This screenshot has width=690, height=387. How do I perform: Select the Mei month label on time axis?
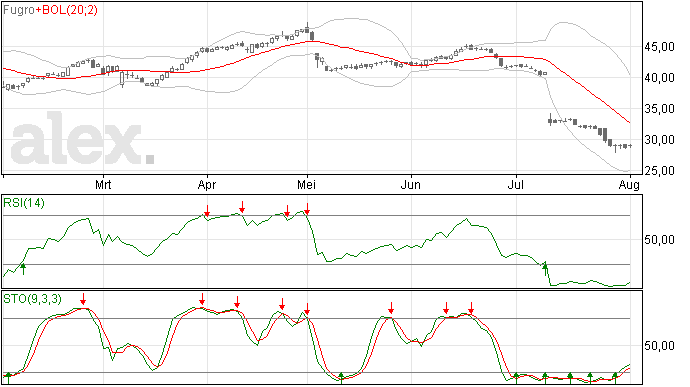(x=306, y=185)
